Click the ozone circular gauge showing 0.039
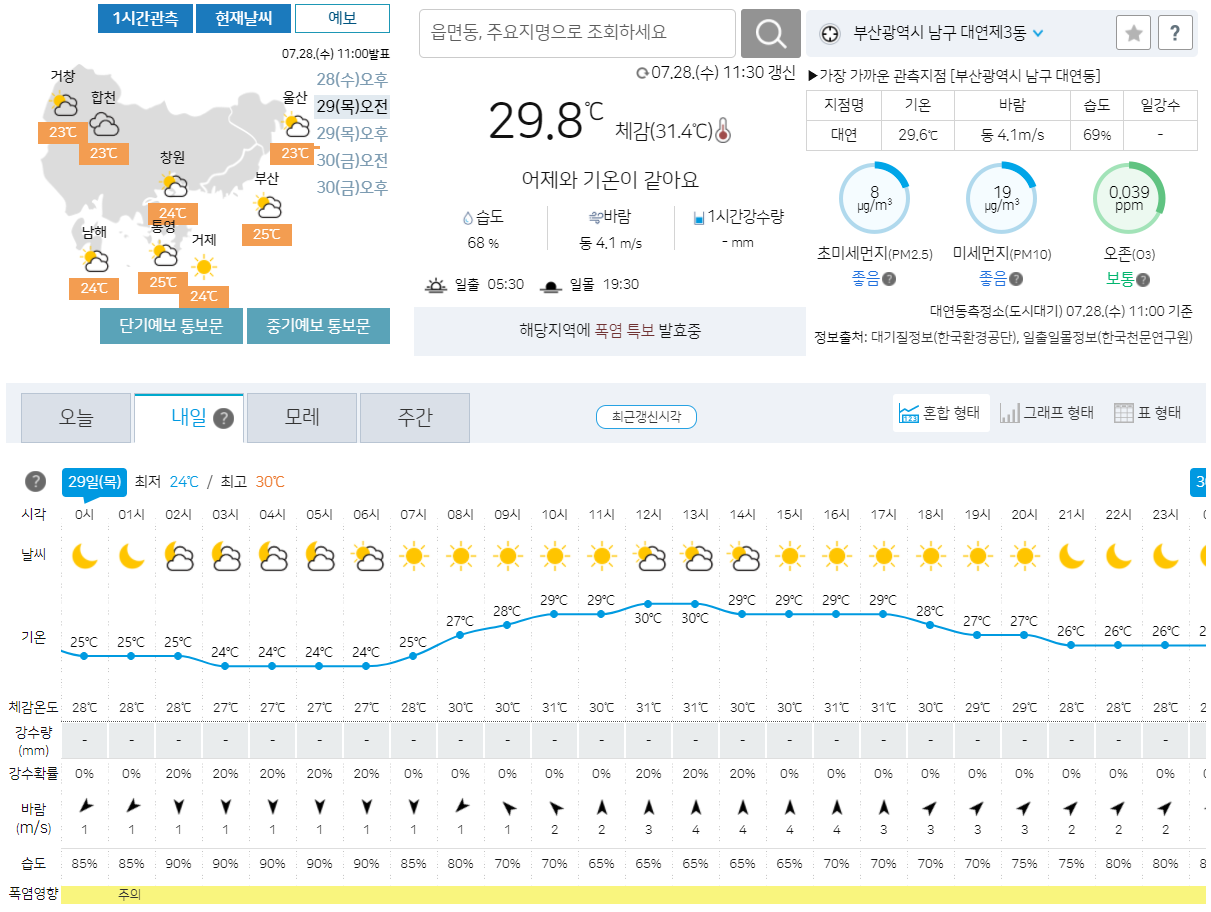 point(1129,196)
